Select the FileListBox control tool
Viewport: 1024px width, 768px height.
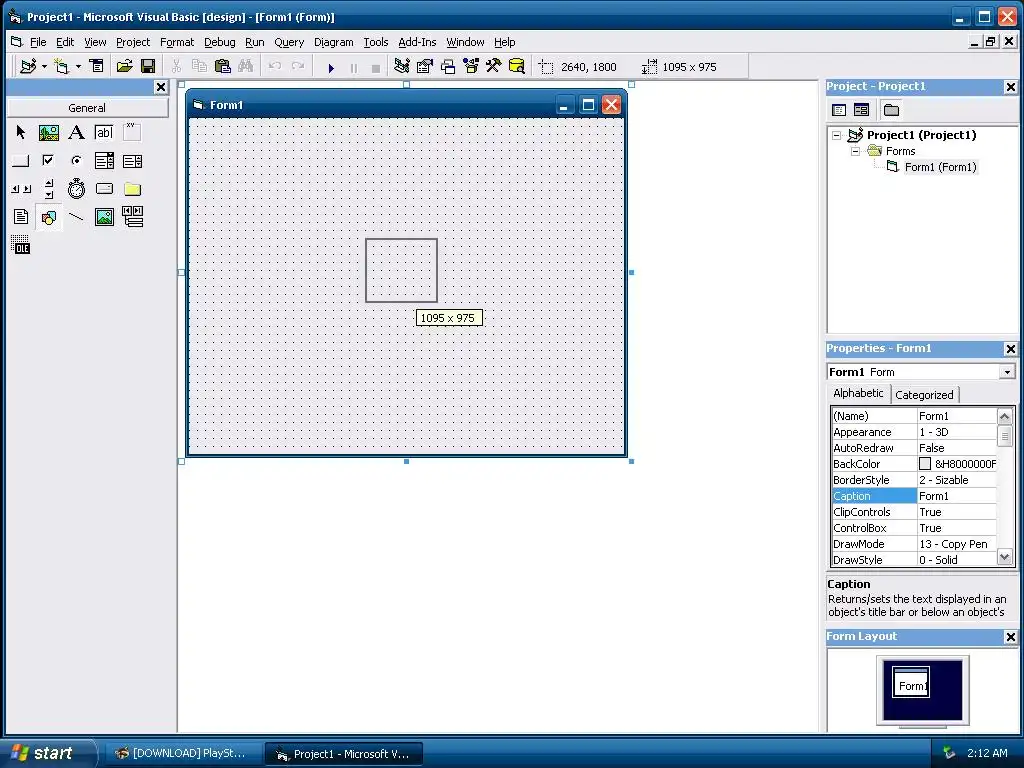tap(21, 217)
